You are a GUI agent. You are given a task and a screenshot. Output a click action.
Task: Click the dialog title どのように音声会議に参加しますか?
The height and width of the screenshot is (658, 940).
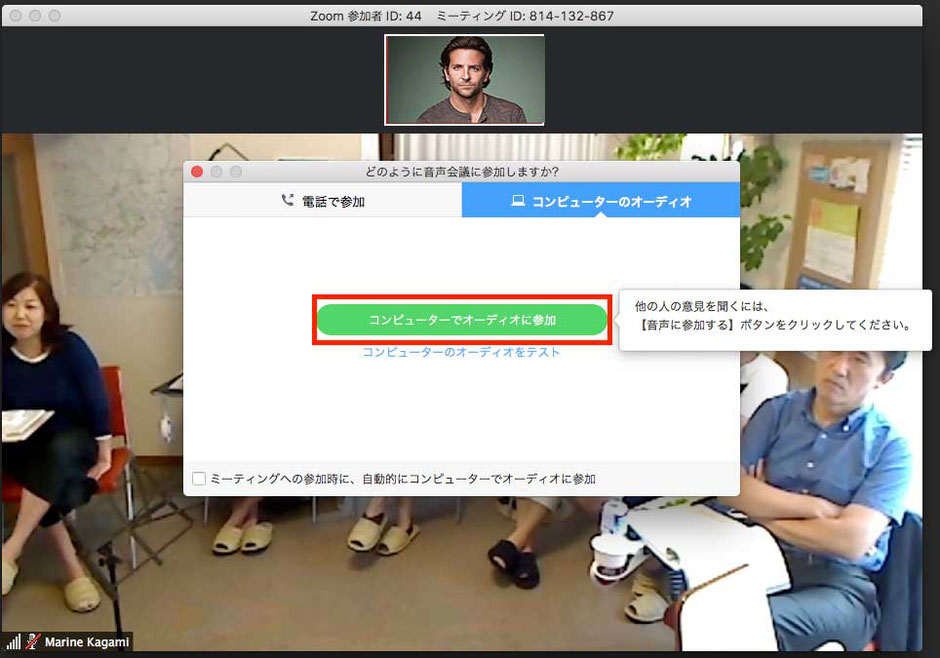click(462, 172)
